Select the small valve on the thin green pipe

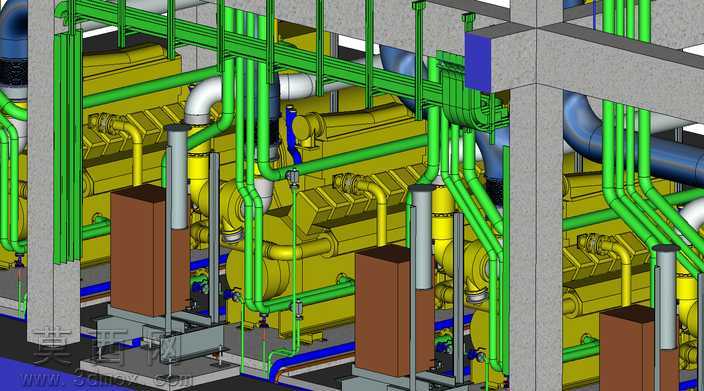293,178
